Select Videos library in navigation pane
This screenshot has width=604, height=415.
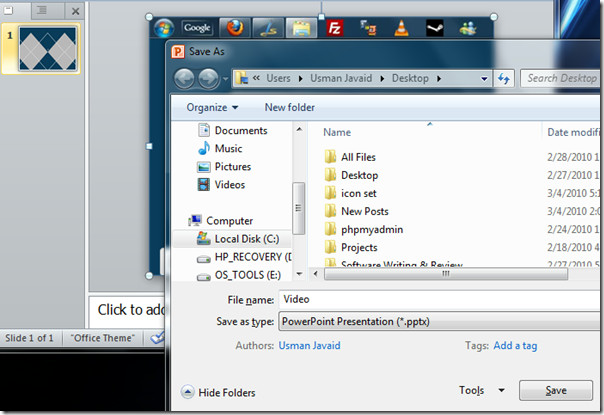tap(221, 185)
